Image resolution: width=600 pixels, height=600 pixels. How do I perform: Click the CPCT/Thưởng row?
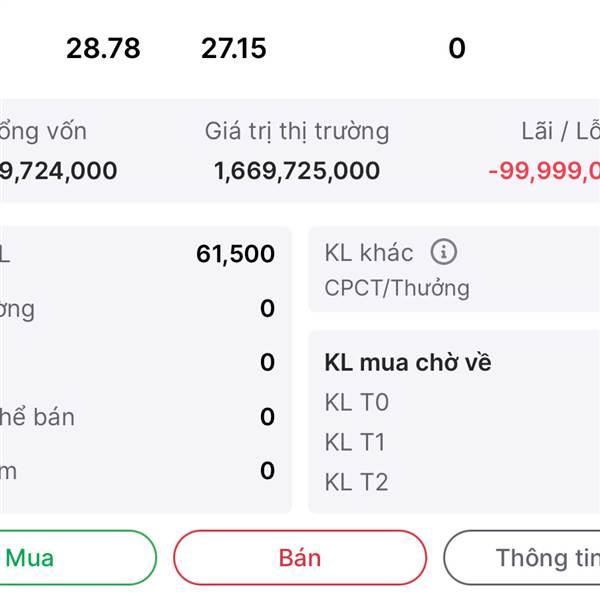(x=397, y=288)
